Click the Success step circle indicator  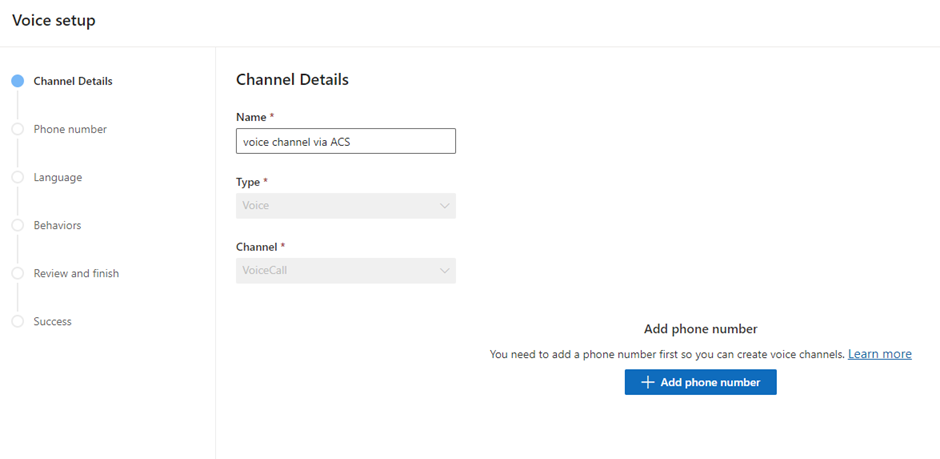click(17, 321)
